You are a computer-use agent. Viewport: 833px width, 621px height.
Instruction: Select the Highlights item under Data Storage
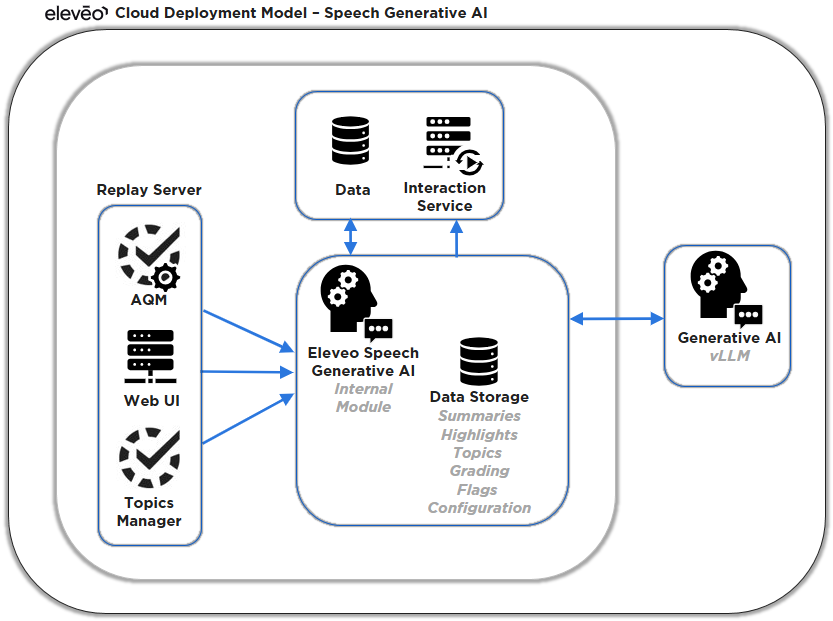click(x=479, y=435)
